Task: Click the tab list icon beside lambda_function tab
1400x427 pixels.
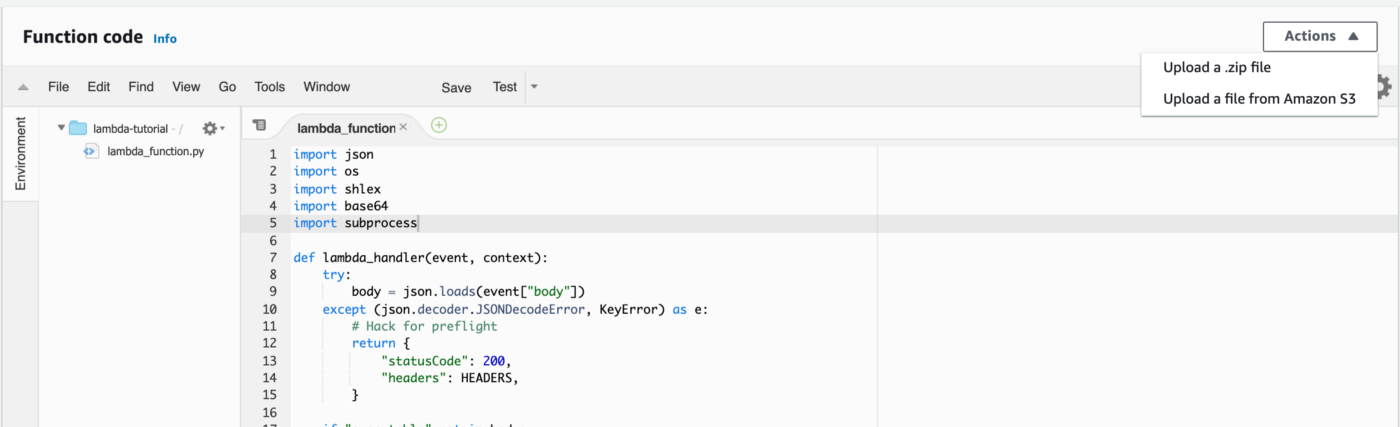Action: 260,125
